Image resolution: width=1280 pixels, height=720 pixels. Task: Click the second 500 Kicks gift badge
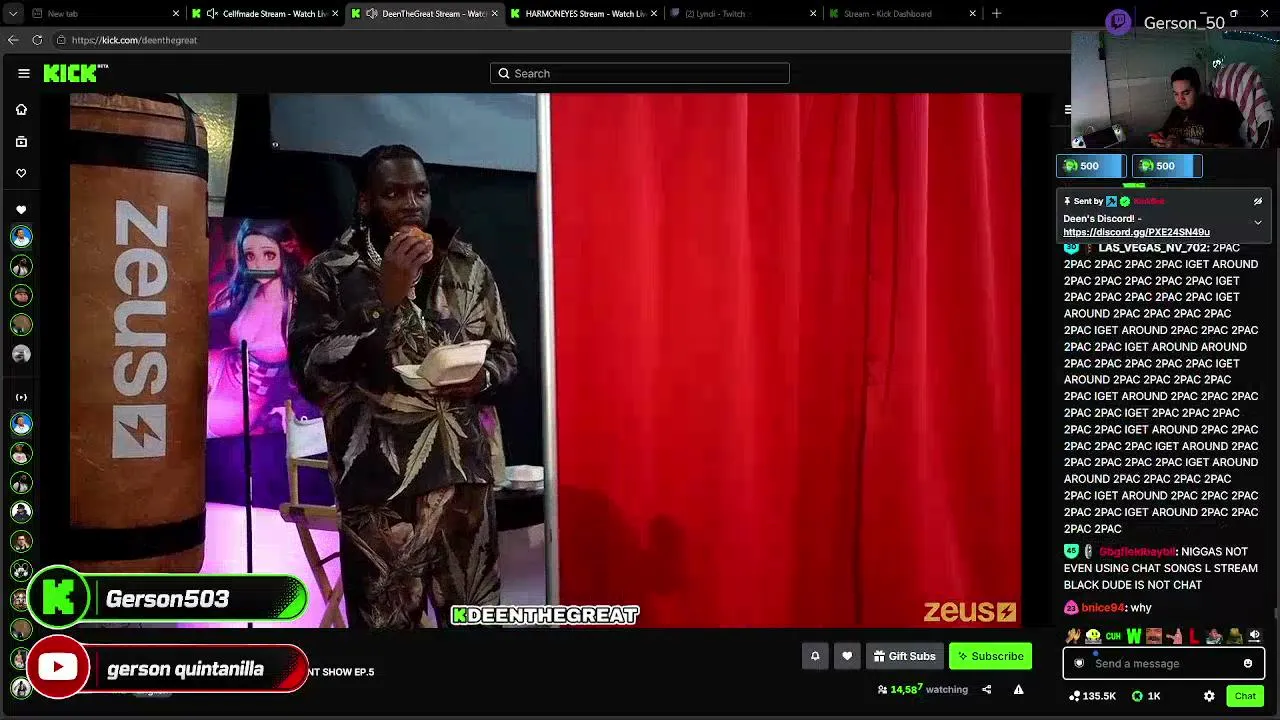pyautogui.click(x=1167, y=166)
